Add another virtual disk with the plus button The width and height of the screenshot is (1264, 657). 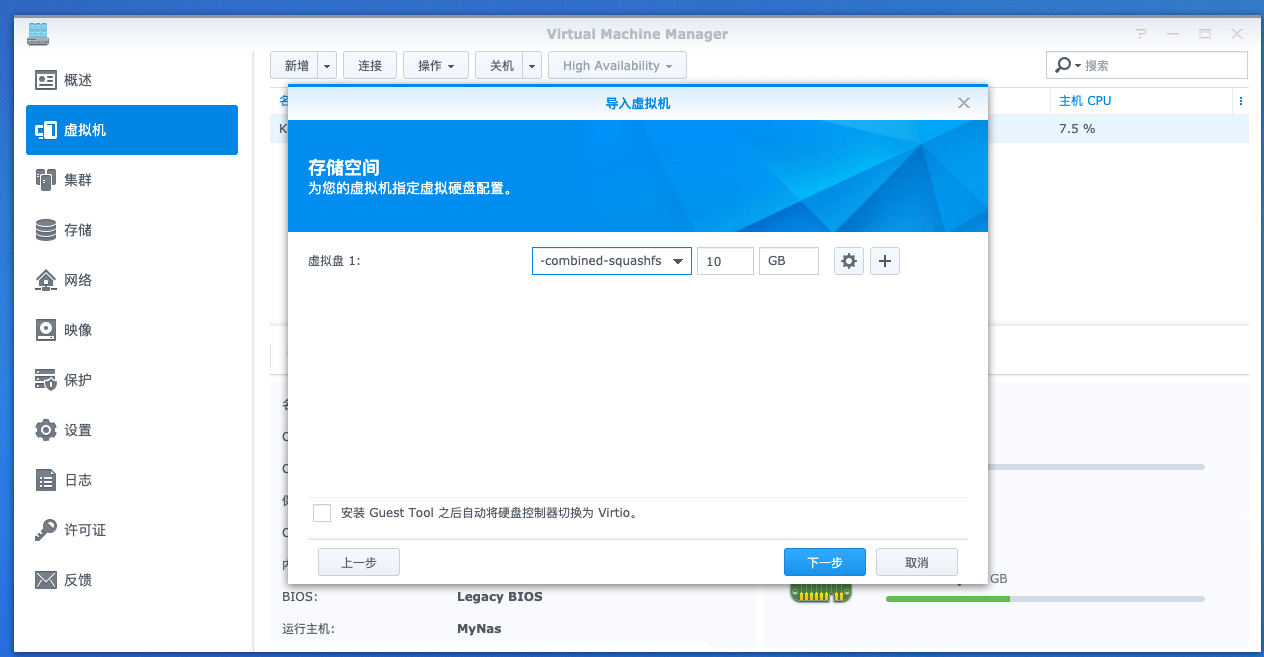(884, 260)
